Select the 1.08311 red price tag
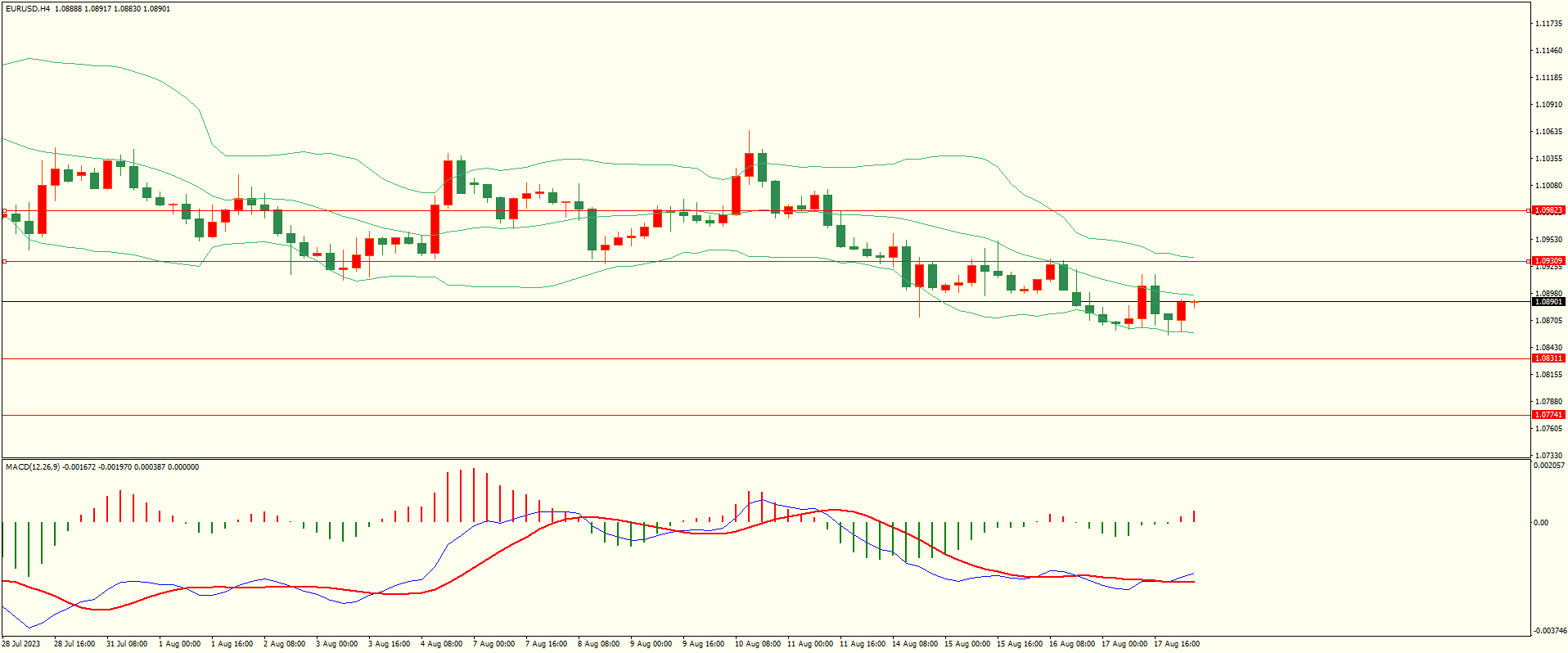Viewport: 1568px width, 653px height. pyautogui.click(x=1548, y=358)
